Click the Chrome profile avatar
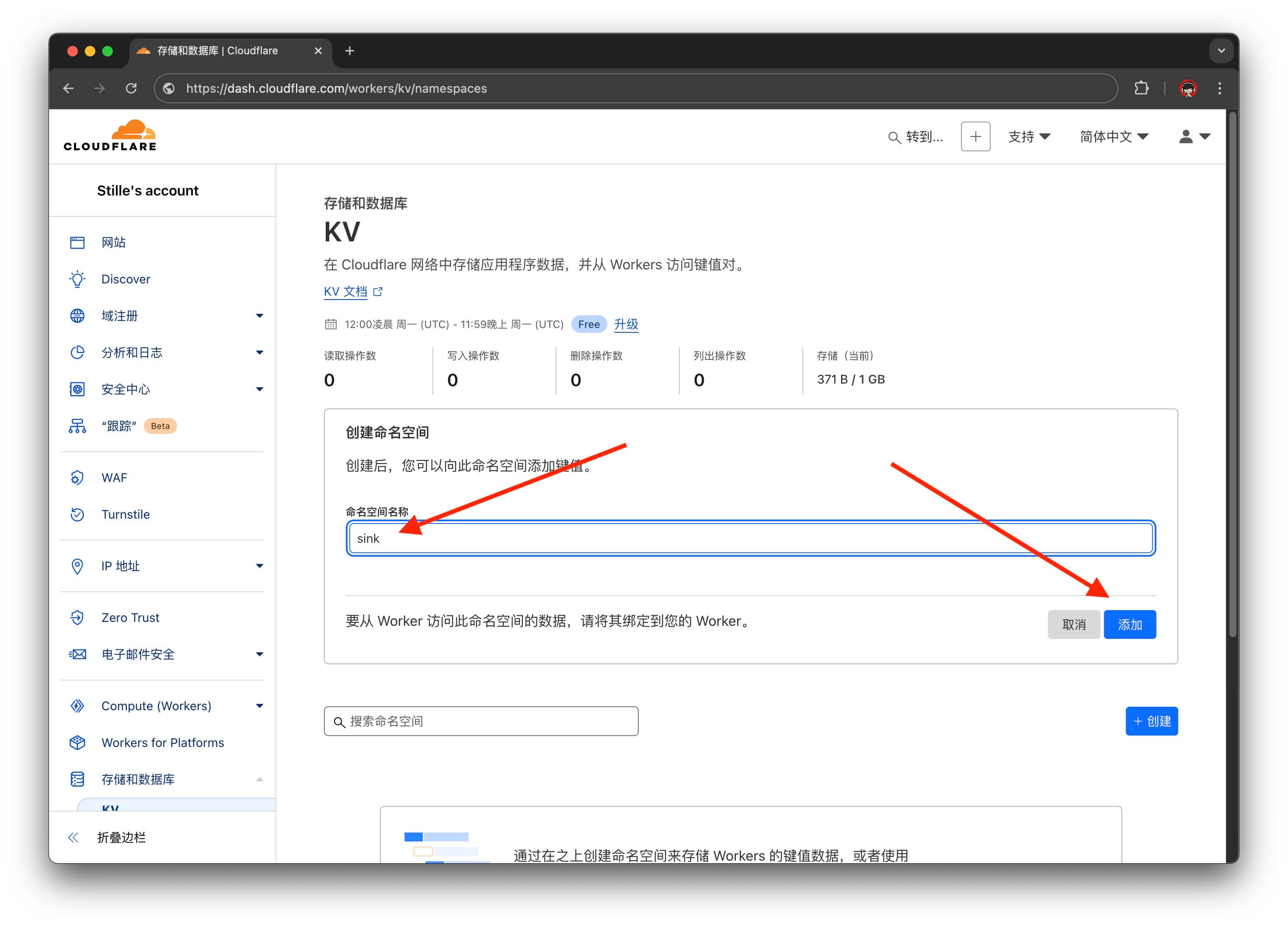 (x=1188, y=88)
